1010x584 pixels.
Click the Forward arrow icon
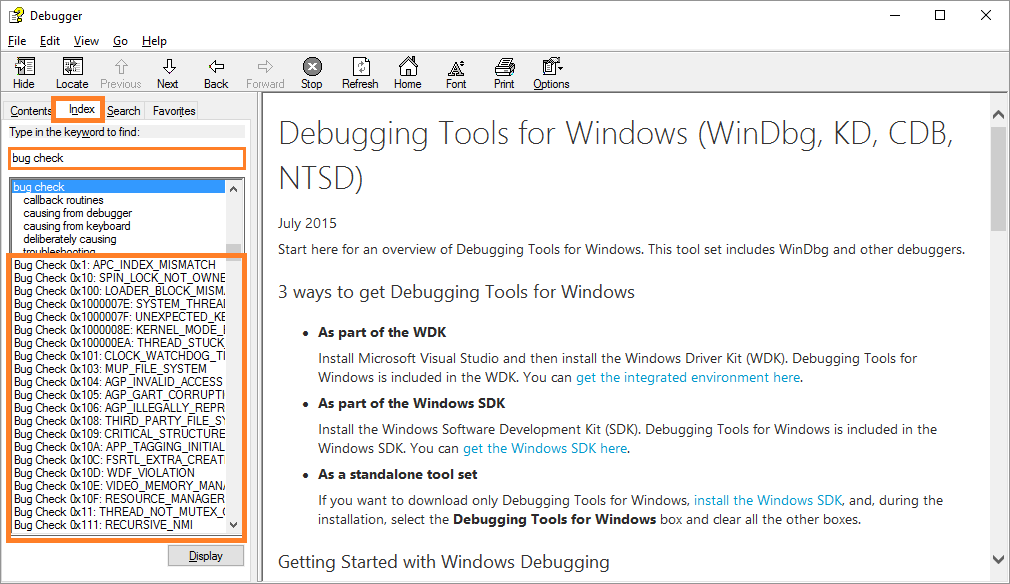coord(265,66)
